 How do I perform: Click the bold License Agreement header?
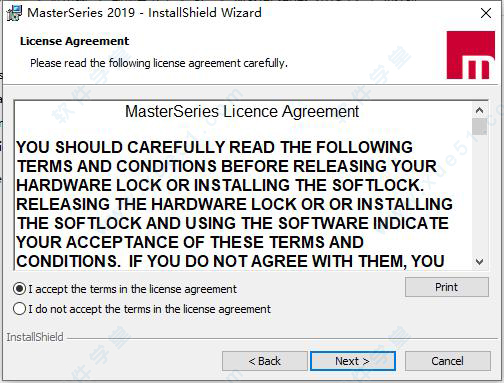coord(74,41)
